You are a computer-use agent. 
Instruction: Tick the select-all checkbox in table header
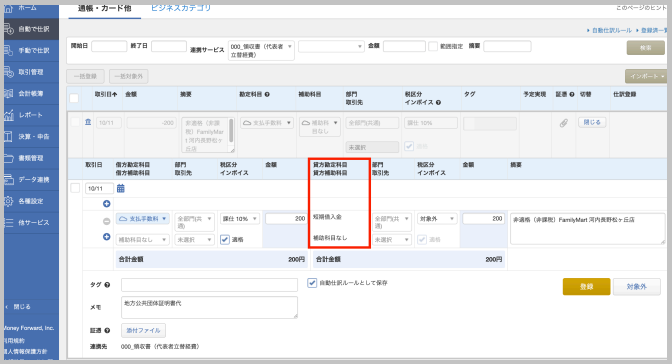tap(74, 98)
